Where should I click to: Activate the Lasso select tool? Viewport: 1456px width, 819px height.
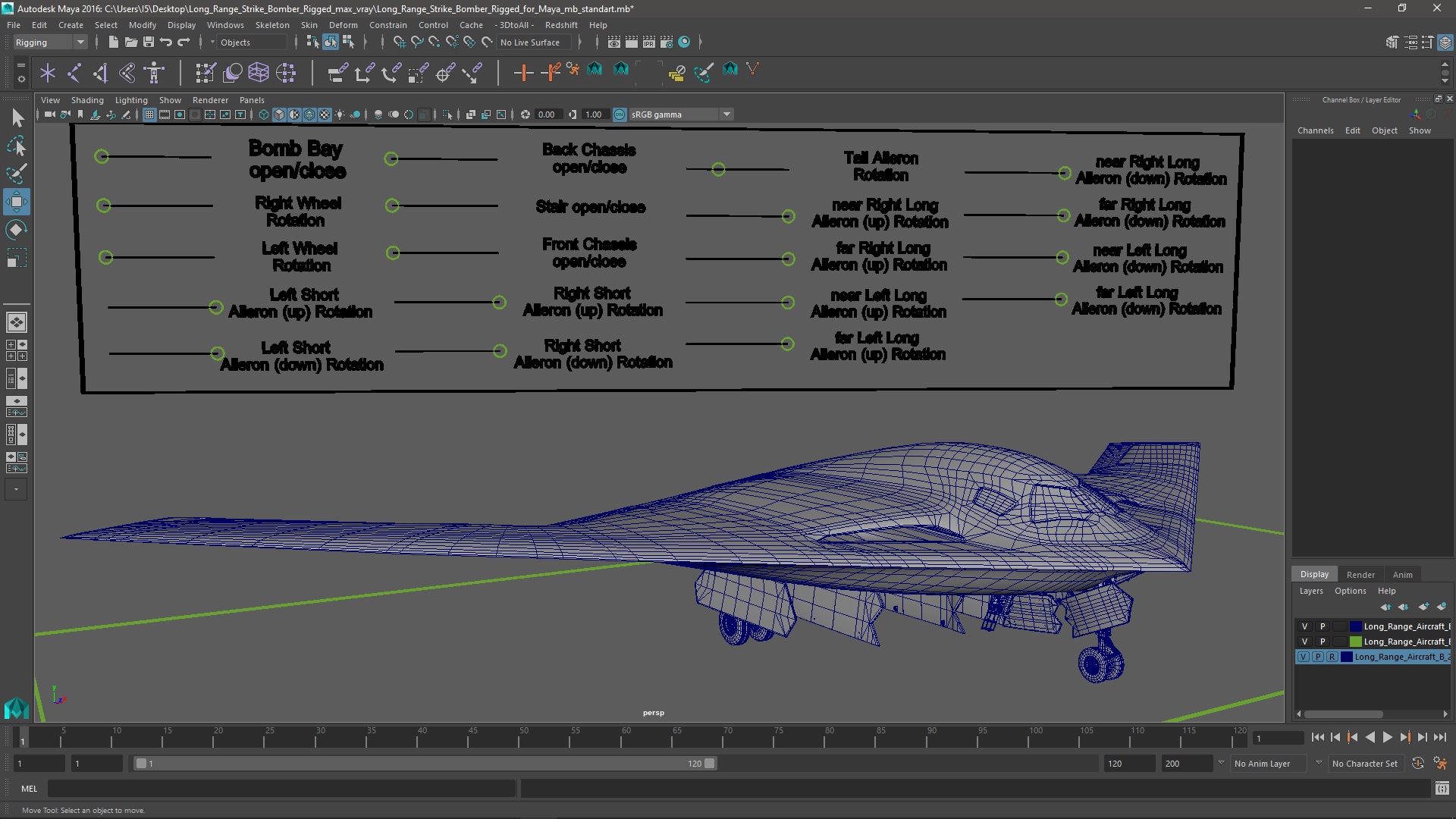[x=17, y=146]
